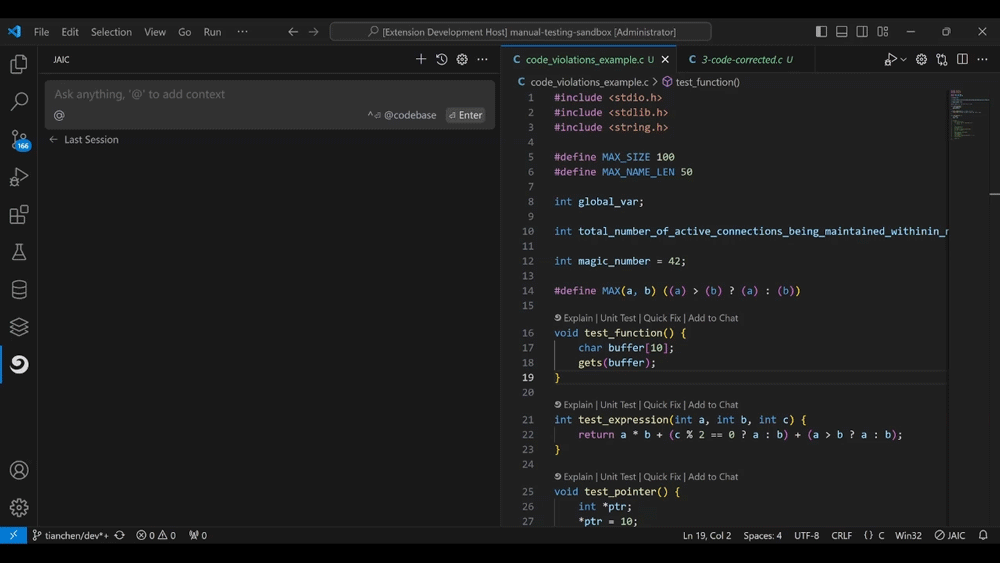Click the minimap code overview

click(968, 115)
